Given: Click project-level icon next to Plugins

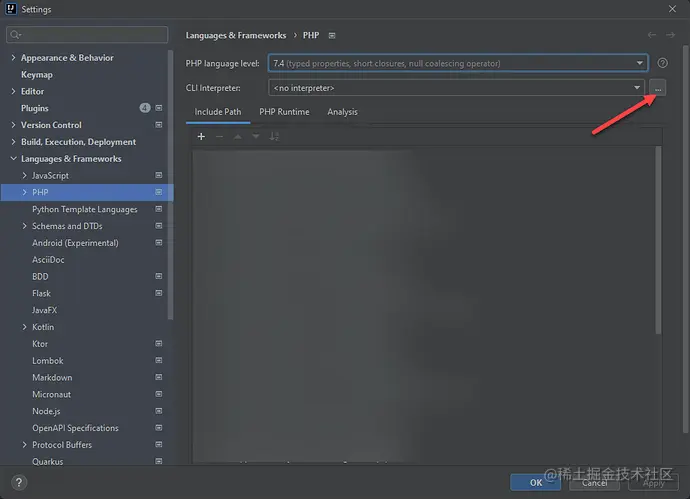Looking at the screenshot, I should (x=159, y=108).
